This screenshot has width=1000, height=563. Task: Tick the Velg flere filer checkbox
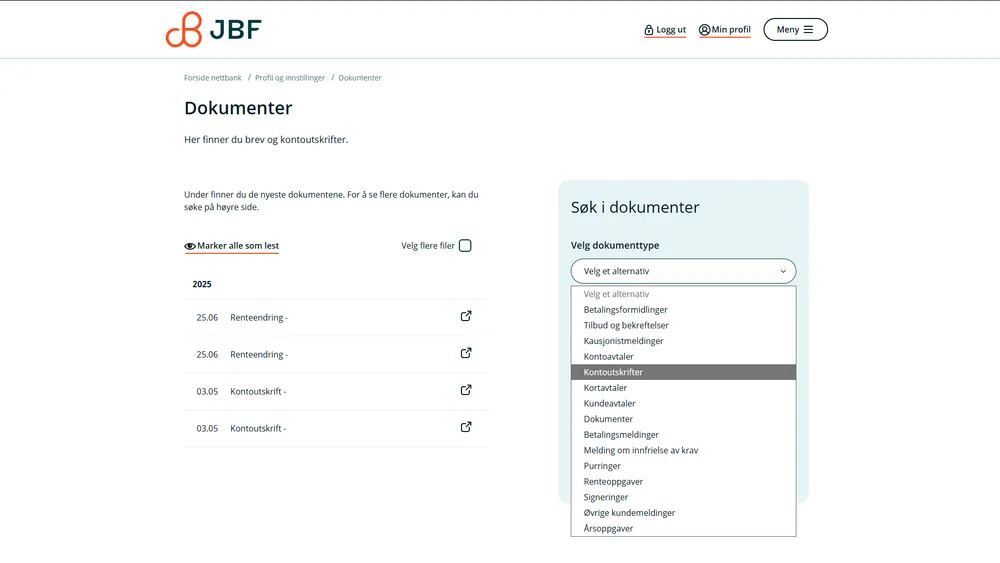coord(465,246)
